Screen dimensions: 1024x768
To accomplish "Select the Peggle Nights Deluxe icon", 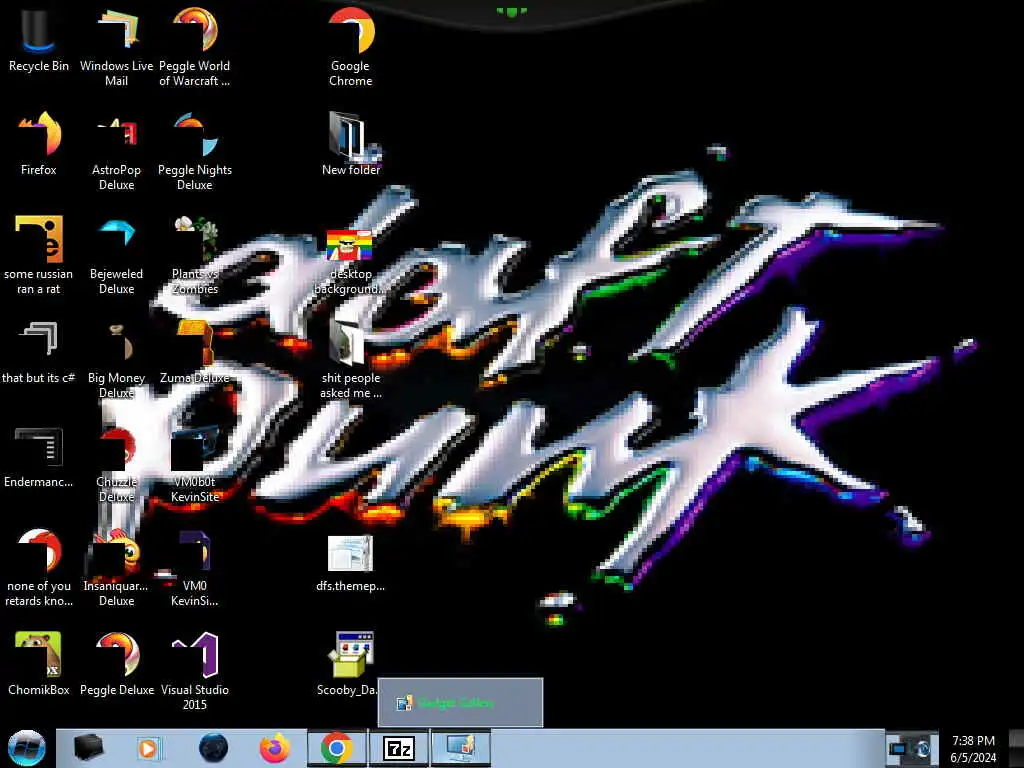I will (x=195, y=152).
